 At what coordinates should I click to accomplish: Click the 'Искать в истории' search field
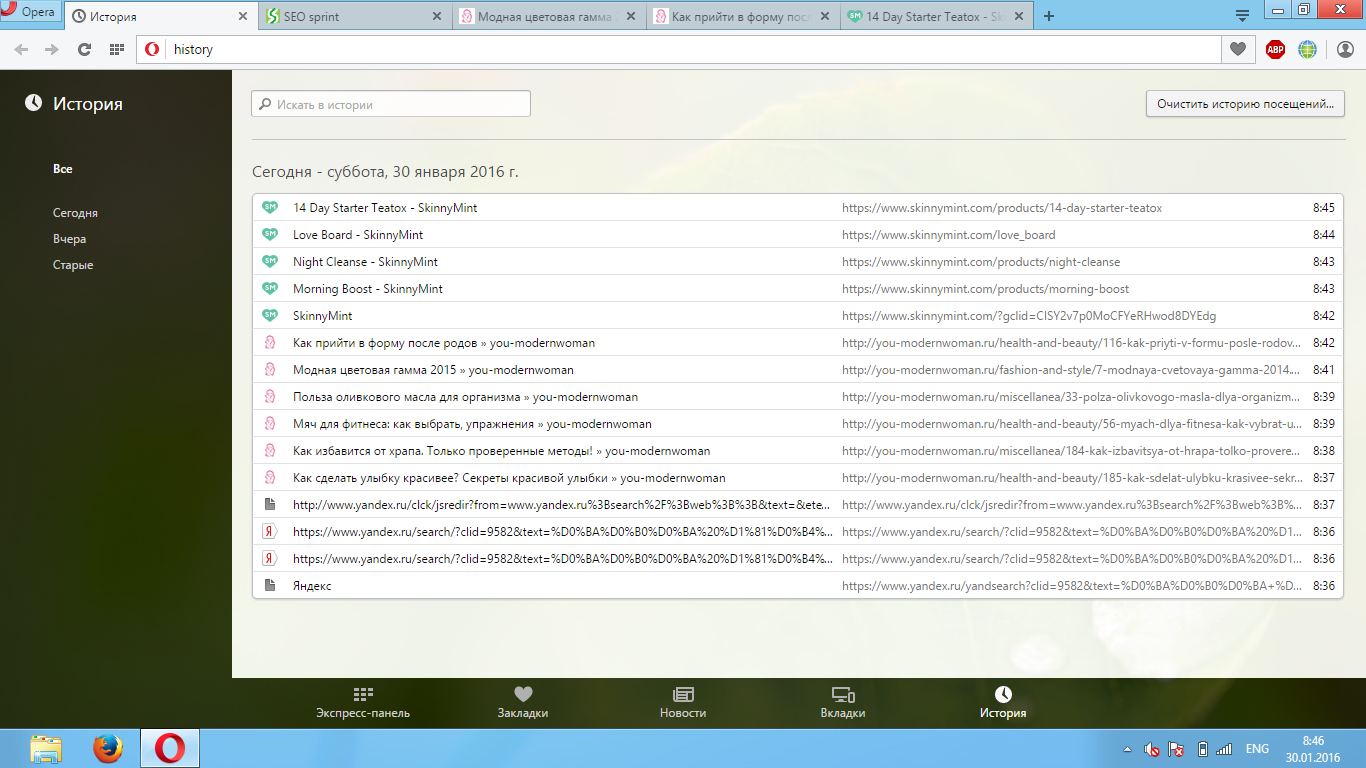pyautogui.click(x=390, y=104)
